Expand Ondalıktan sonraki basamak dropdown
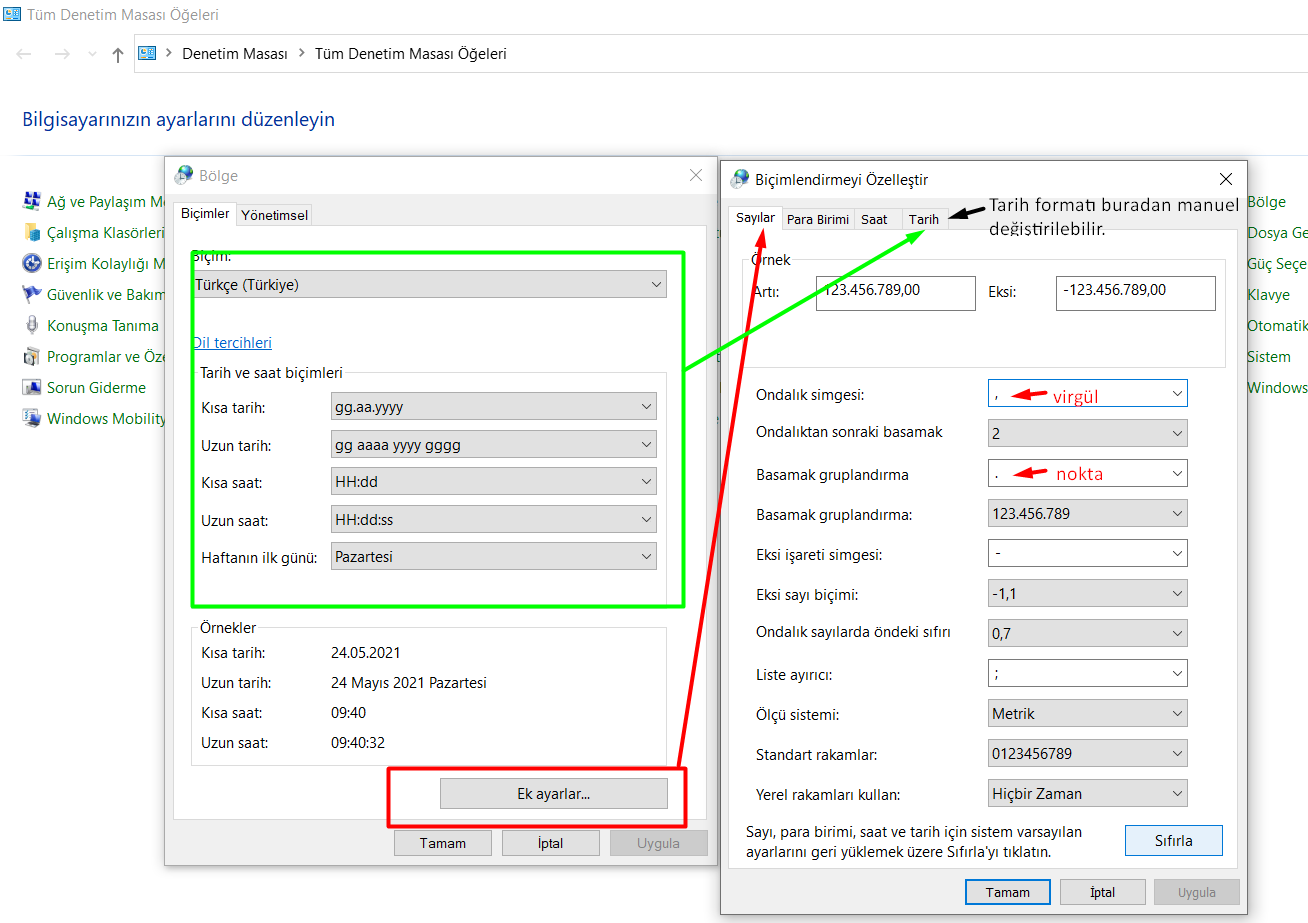The height and width of the screenshot is (923, 1308). [1087, 433]
